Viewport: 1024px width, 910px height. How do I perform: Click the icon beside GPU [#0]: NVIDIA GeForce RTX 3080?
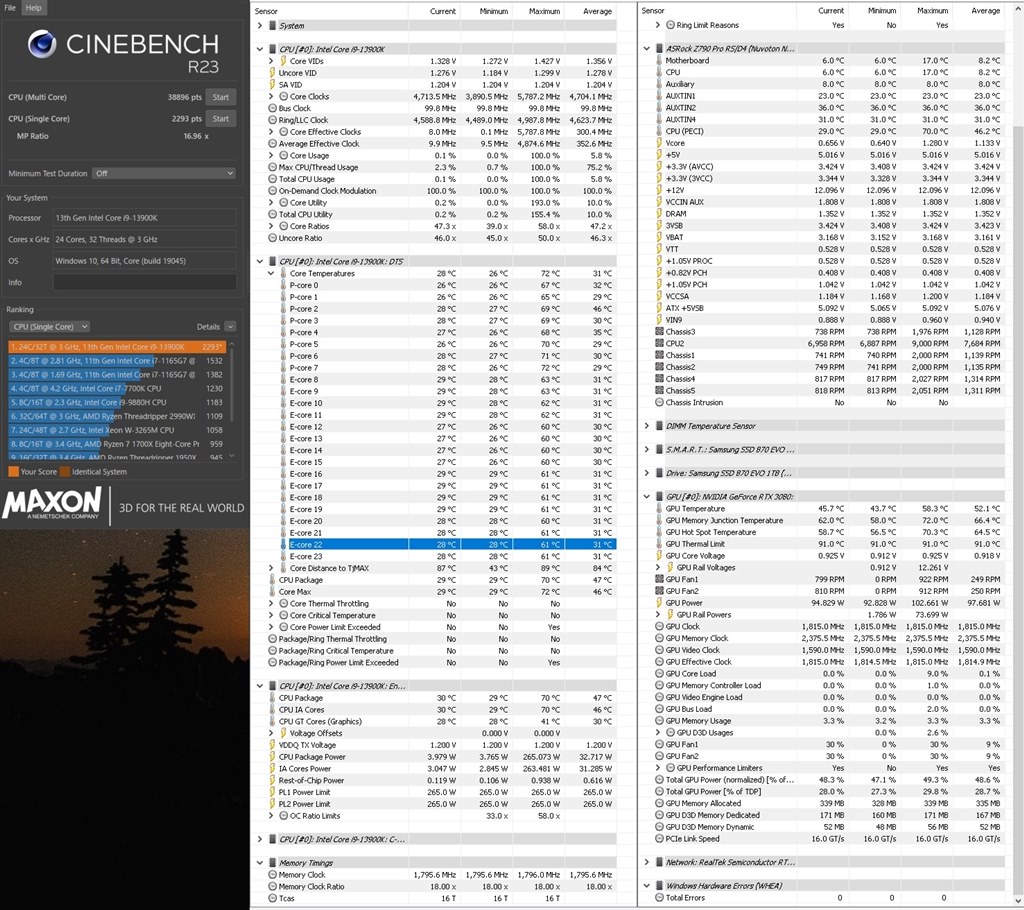(659, 497)
